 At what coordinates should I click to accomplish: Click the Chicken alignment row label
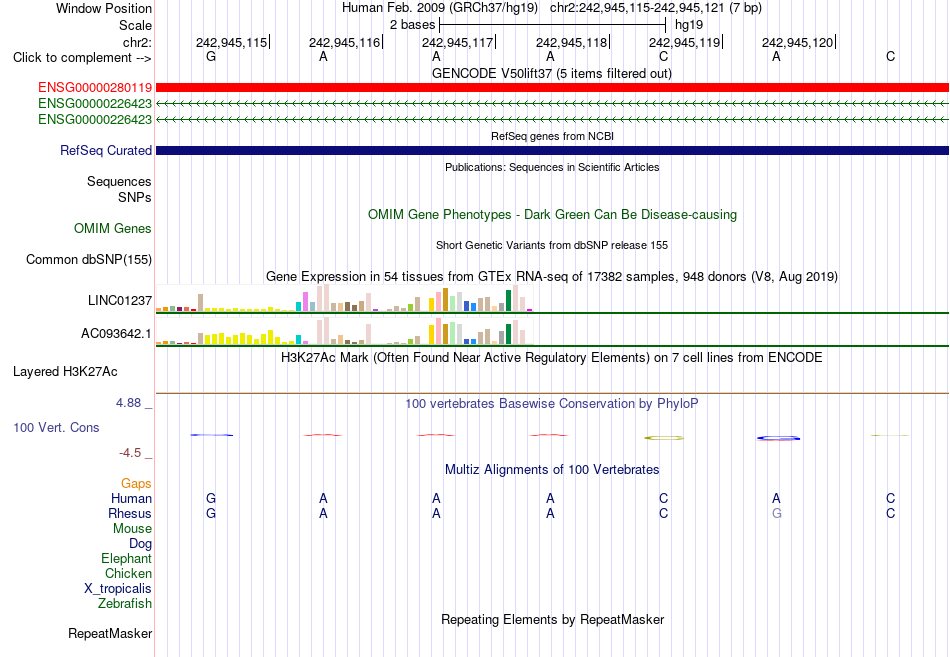tap(128, 573)
